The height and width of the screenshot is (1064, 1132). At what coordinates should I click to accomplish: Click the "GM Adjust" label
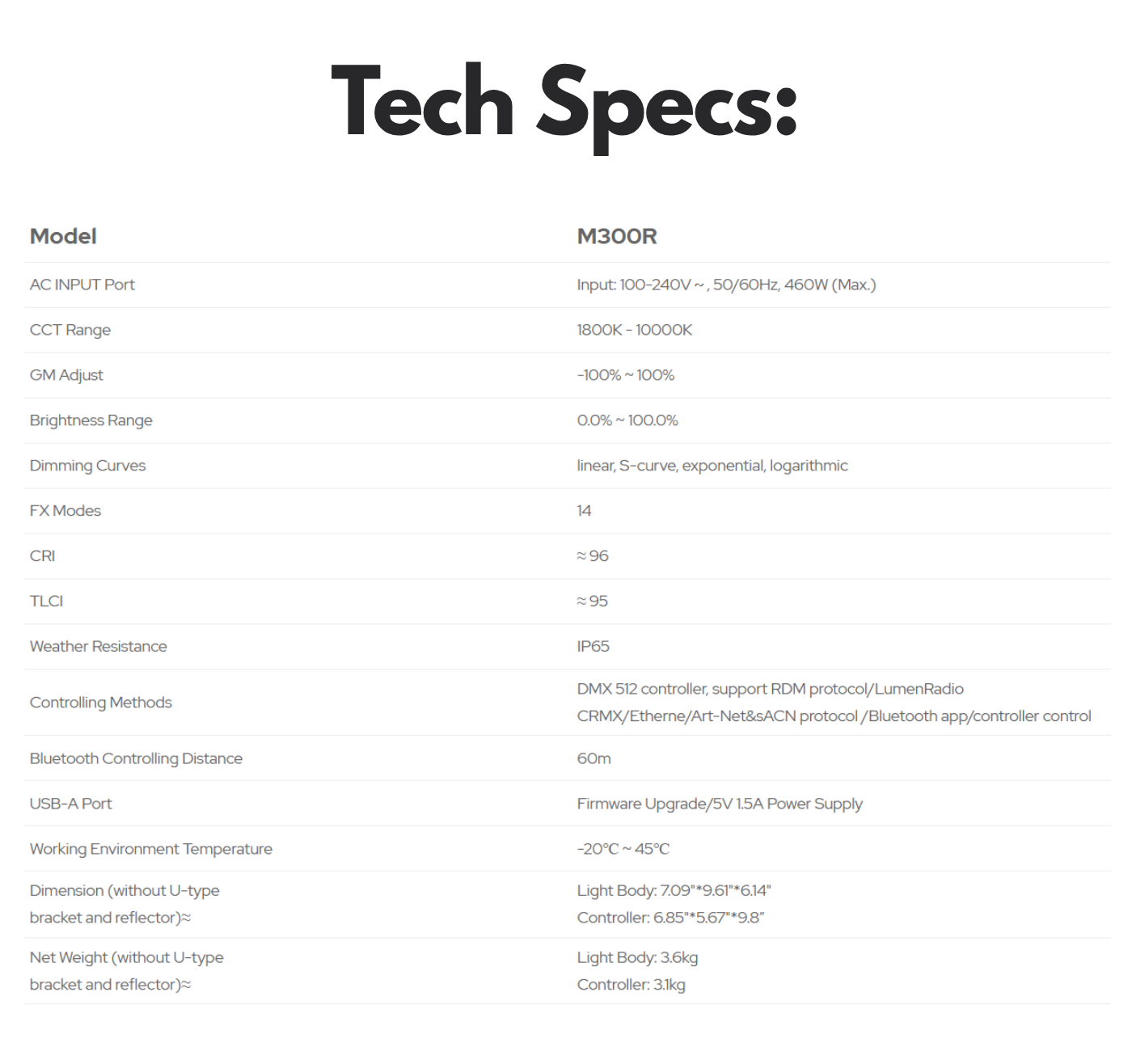point(66,375)
